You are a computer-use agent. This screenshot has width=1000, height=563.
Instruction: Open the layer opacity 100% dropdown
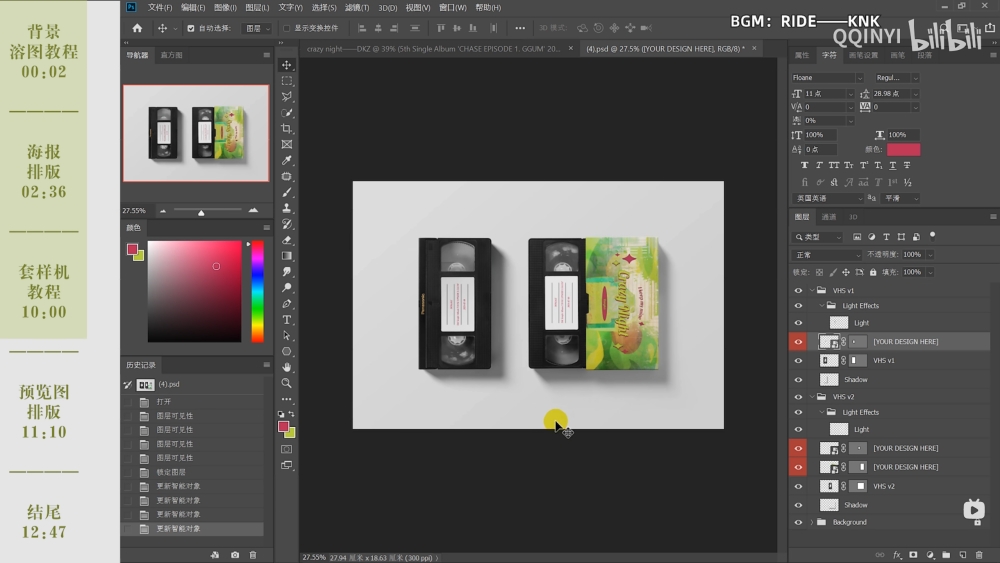pyautogui.click(x=930, y=254)
